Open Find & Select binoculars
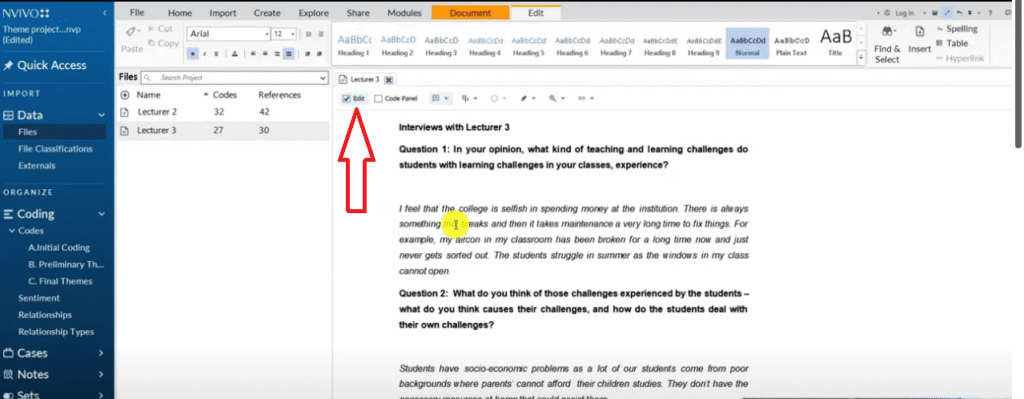The width and height of the screenshot is (1024, 399). 887,32
